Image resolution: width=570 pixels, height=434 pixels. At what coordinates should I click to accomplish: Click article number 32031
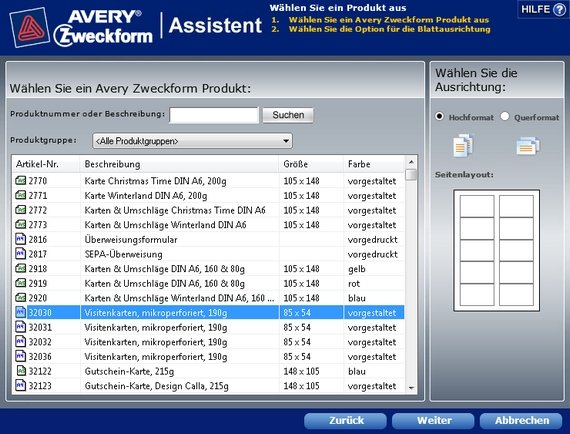tap(40, 327)
